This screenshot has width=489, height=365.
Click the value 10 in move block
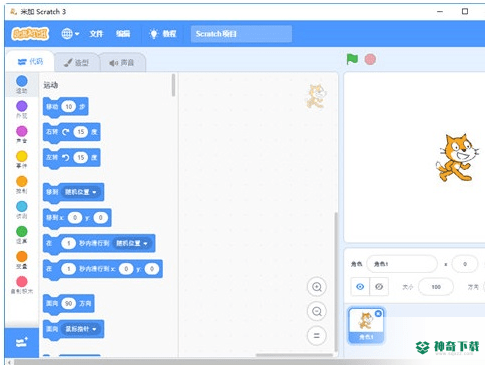coord(69,107)
